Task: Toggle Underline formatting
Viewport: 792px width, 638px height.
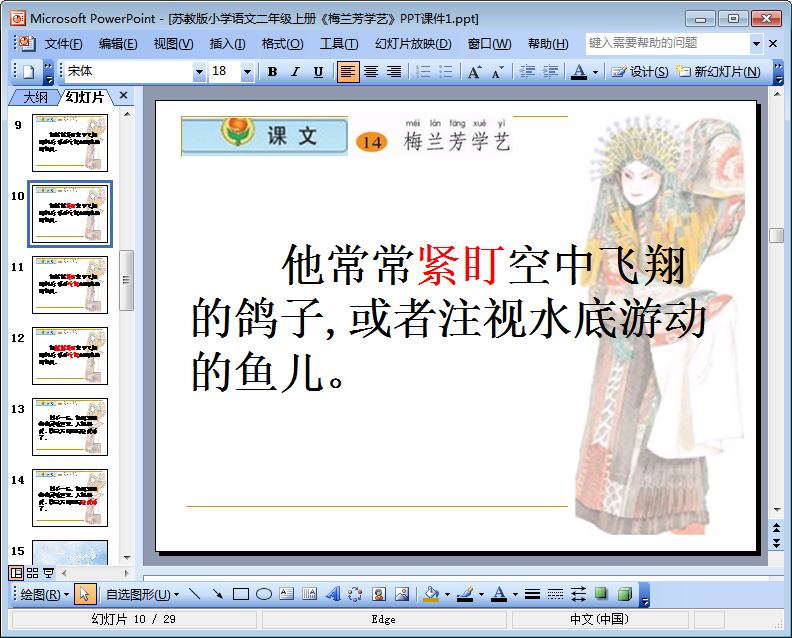Action: (x=318, y=72)
